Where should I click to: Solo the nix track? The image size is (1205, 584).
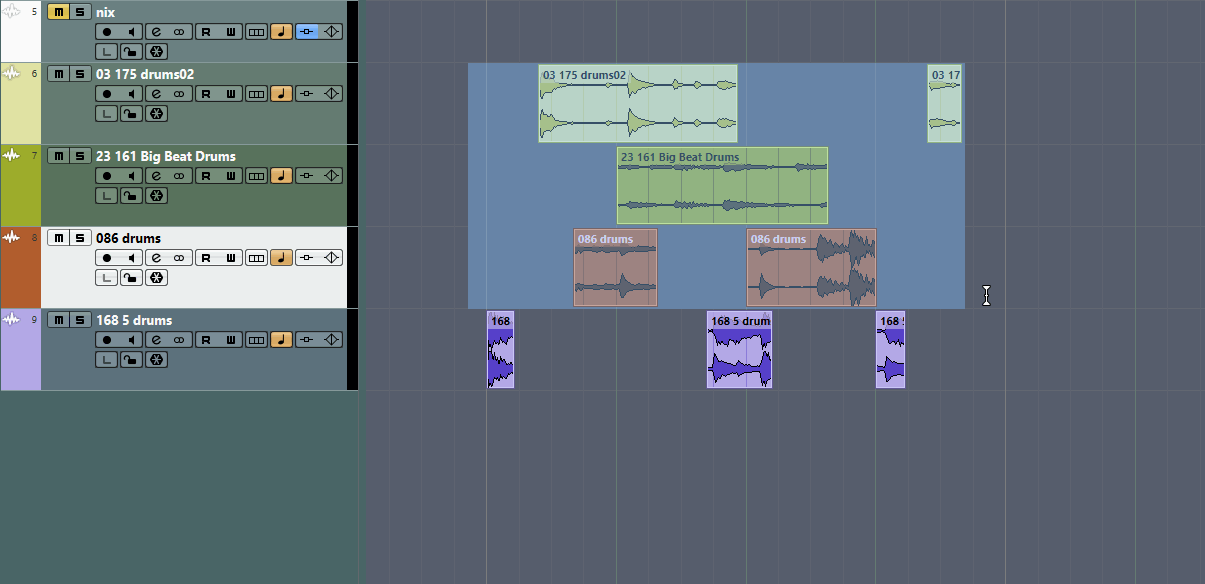[78, 12]
